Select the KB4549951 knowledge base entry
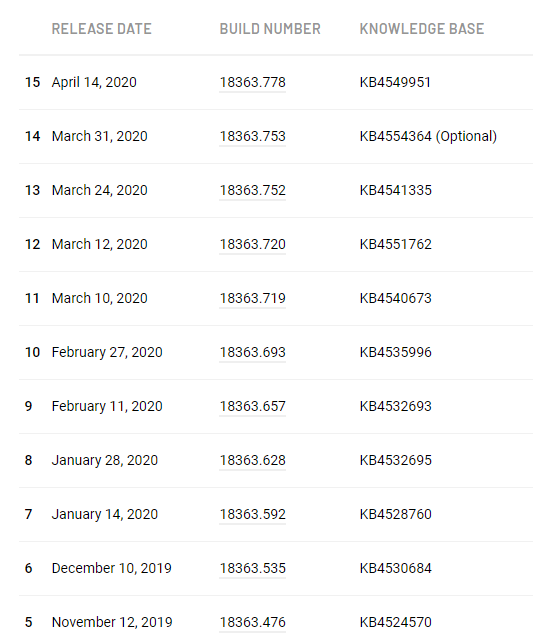The width and height of the screenshot is (533, 644). (x=395, y=82)
